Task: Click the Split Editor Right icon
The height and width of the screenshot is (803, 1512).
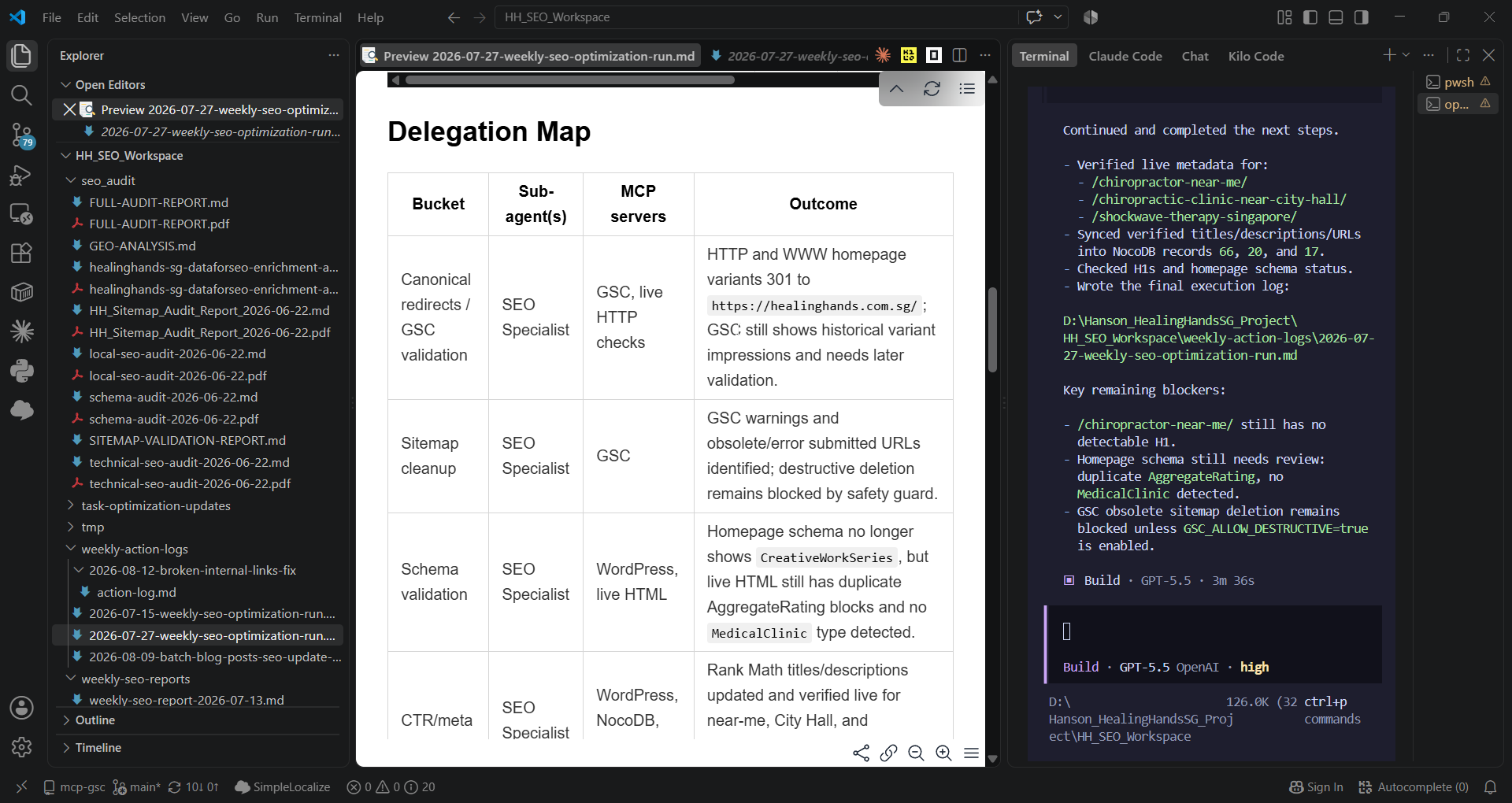Action: point(959,55)
